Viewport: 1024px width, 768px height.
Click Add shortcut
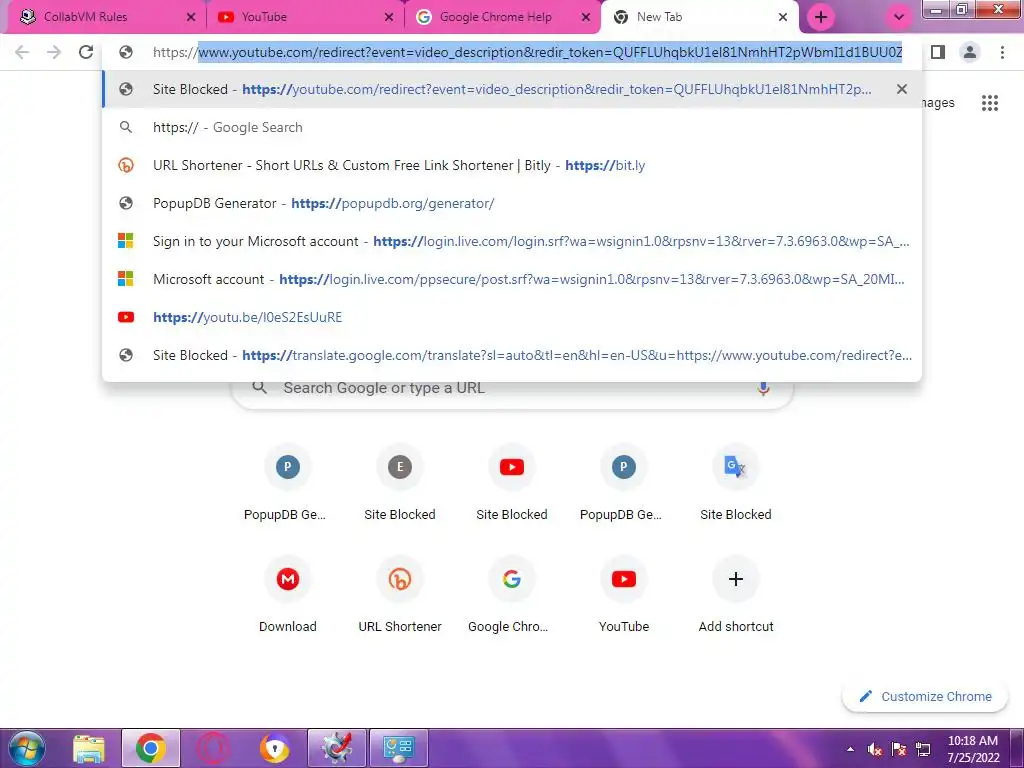(736, 595)
